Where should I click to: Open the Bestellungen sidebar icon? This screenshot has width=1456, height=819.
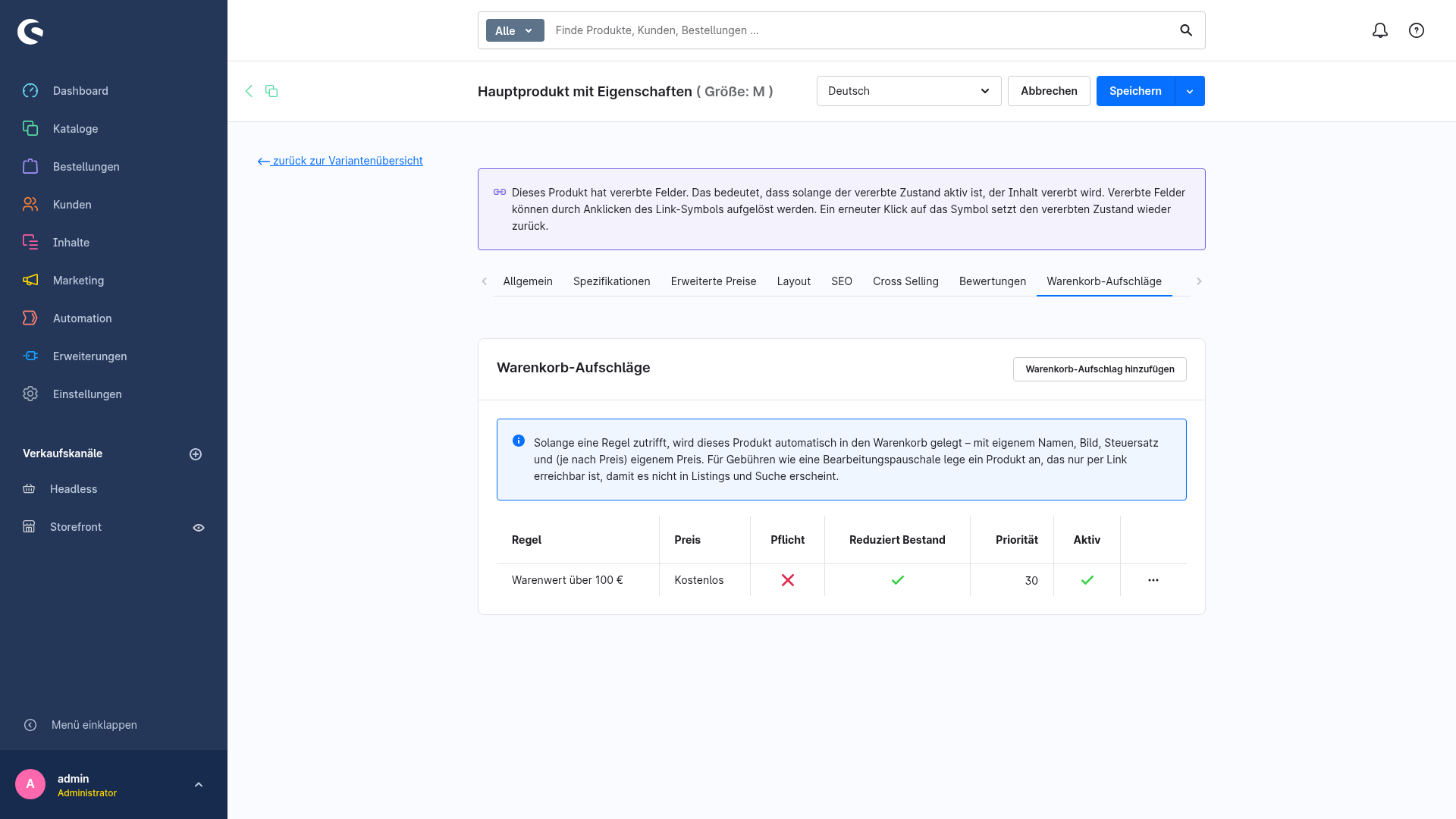30,167
